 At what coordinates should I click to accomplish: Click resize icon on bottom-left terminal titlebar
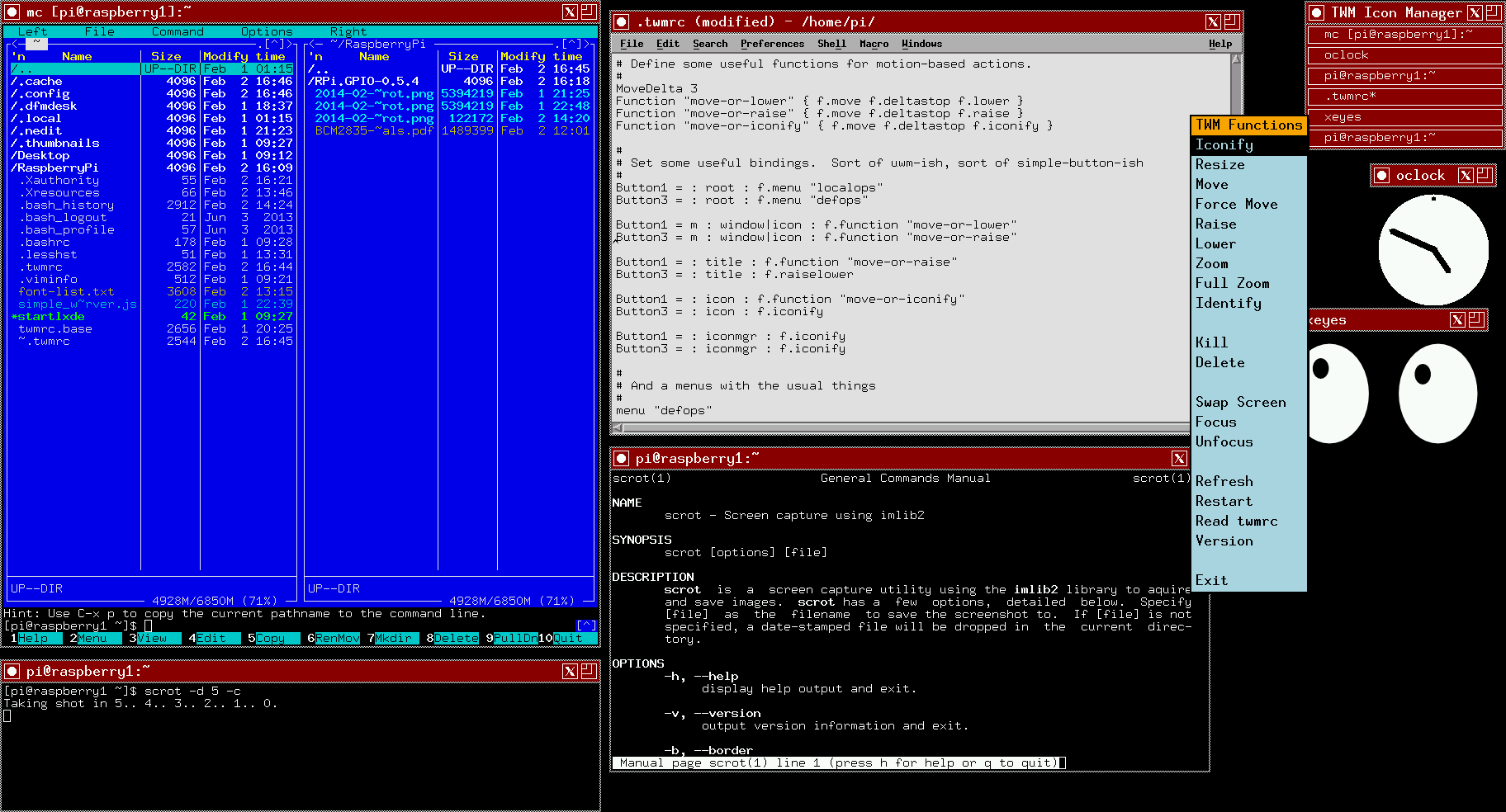[x=589, y=671]
